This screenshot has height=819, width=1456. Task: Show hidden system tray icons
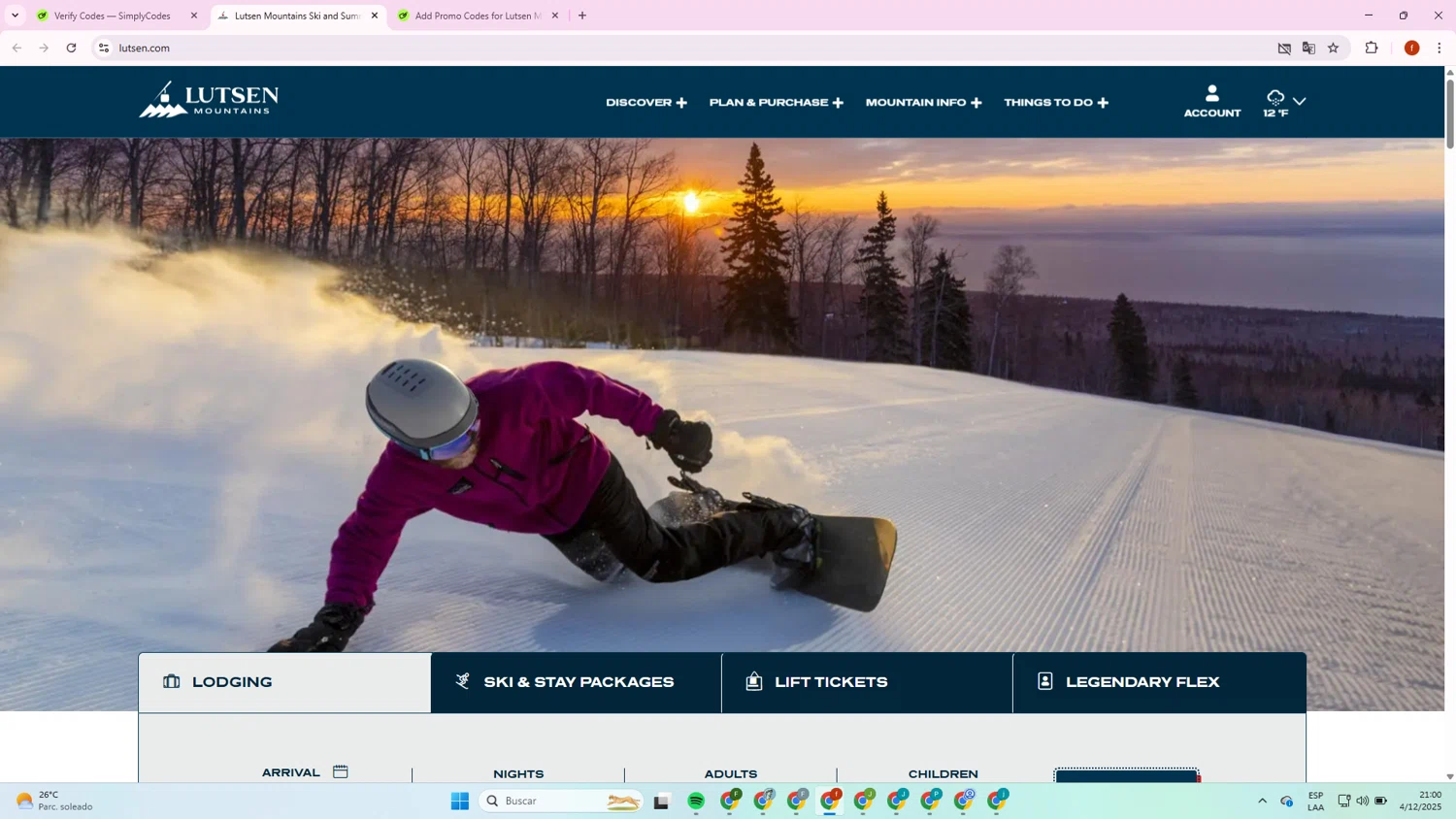pos(1262,801)
